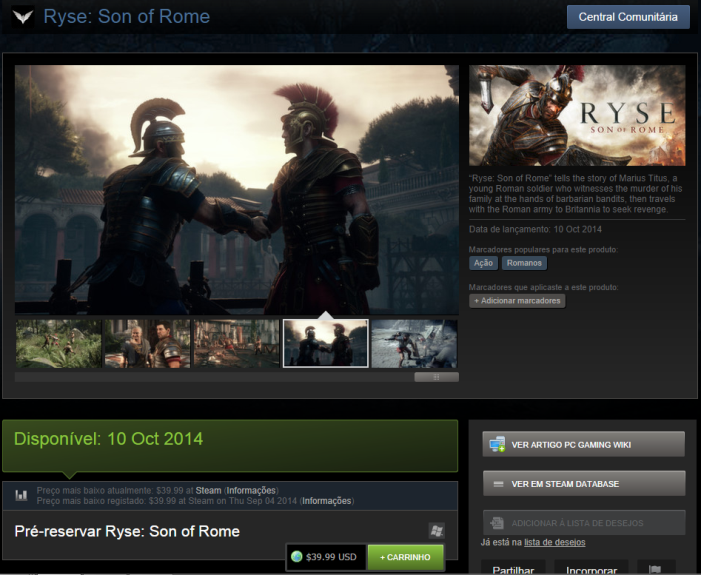Select the grey combat screenshot thumbnail
This screenshot has width=701, height=575.
click(414, 343)
